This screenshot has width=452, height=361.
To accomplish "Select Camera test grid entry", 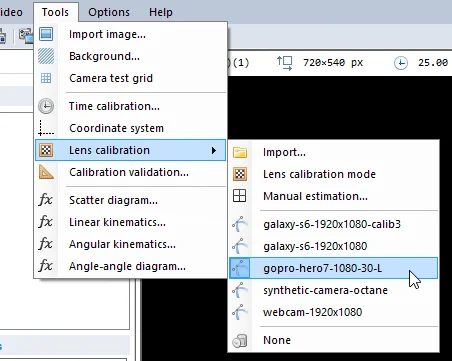I will (131, 78).
